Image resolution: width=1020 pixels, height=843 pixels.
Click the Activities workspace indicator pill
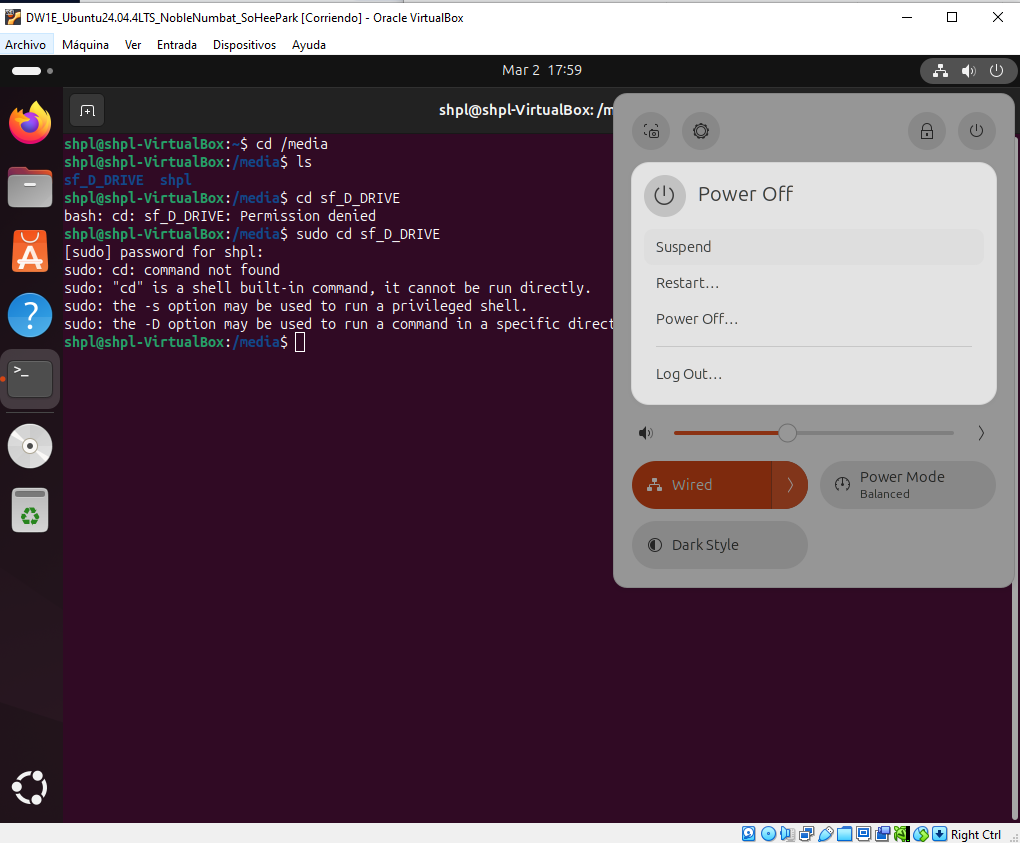click(27, 71)
